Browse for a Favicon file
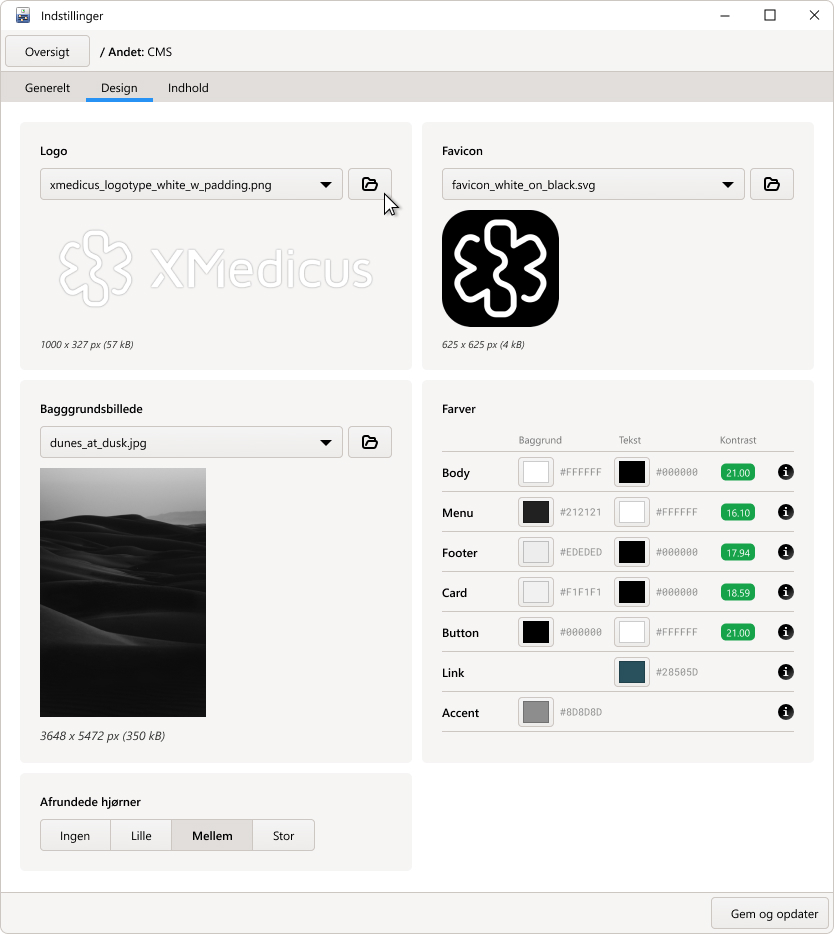Screen dimensions: 834x934 (x=771, y=184)
